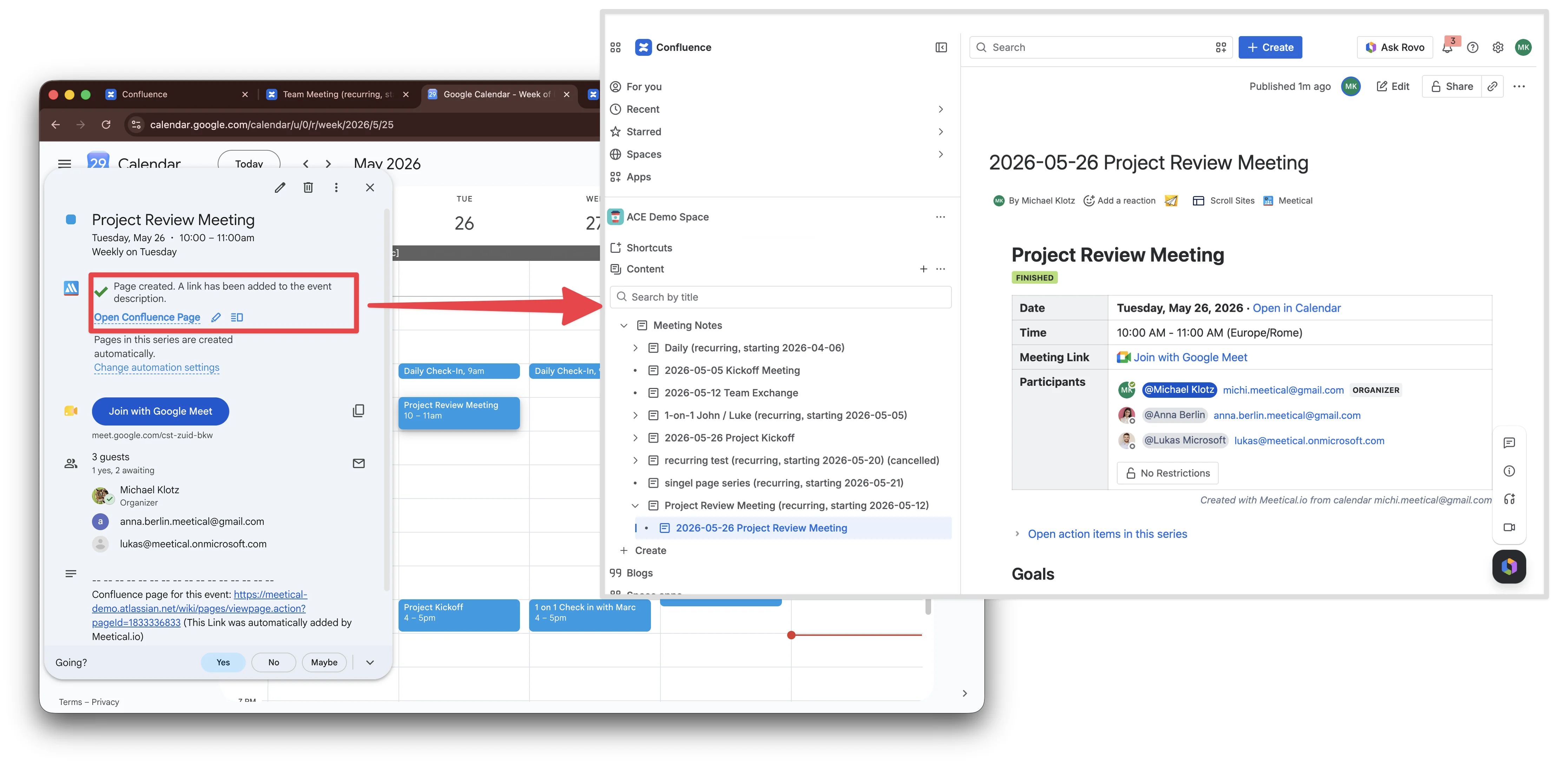Open page preview icon beside Confluence link

click(x=237, y=317)
